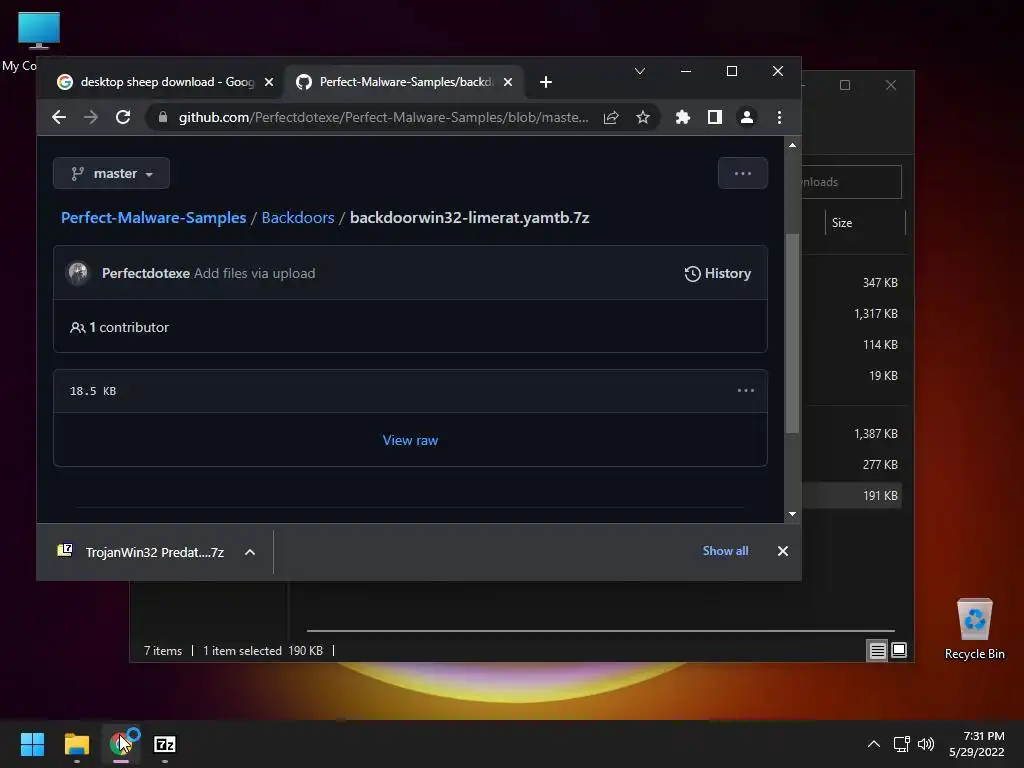Close the desktop sheep download tab
1024x768 pixels.
pyautogui.click(x=268, y=82)
